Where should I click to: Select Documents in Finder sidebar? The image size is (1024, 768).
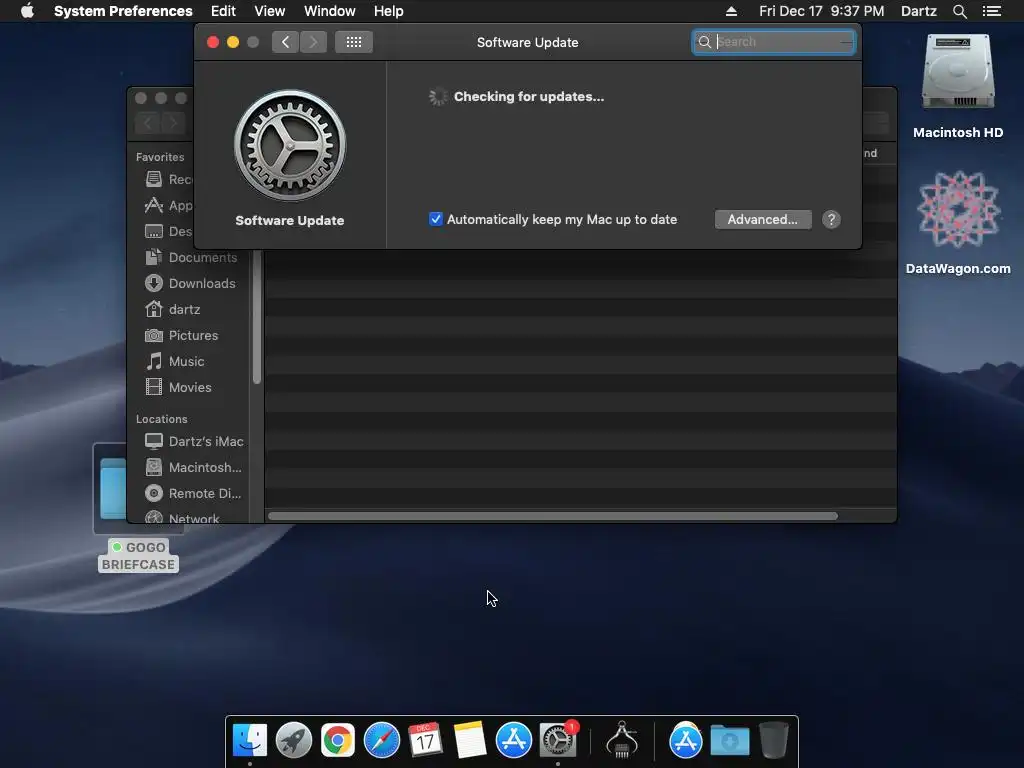point(191,257)
